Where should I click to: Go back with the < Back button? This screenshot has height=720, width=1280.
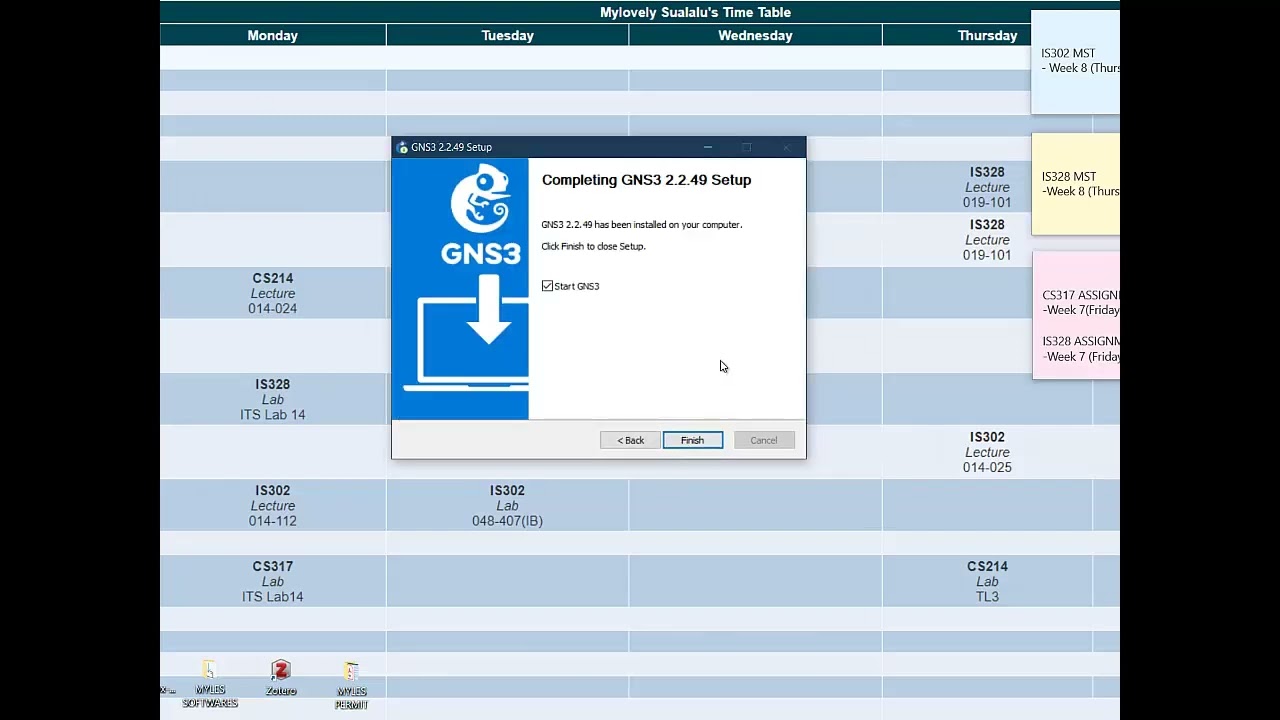[630, 440]
